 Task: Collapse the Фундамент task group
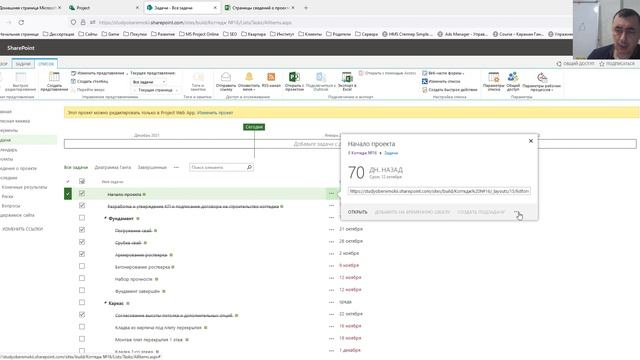pyautogui.click(x=105, y=218)
